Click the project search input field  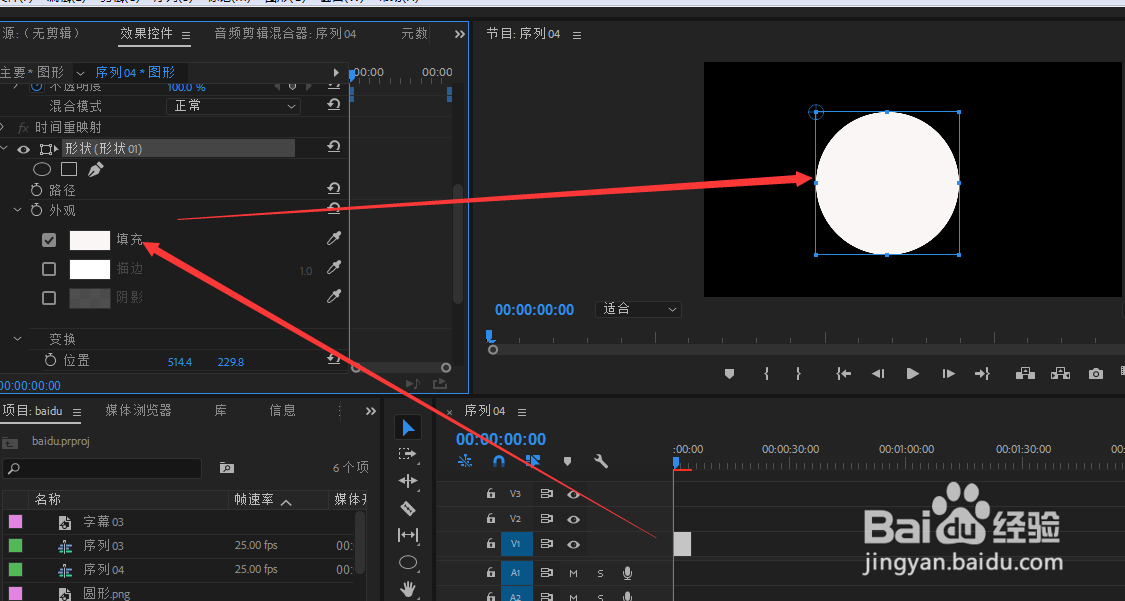point(102,468)
